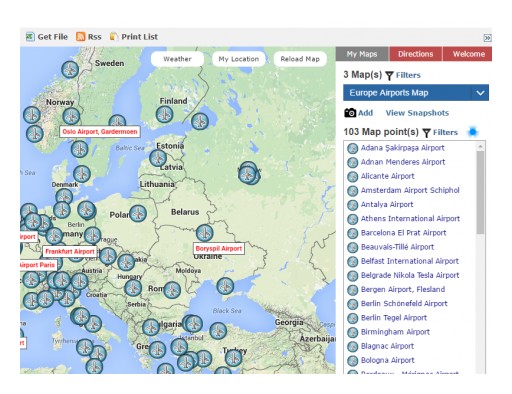
Task: Click the airplane marker east of Finland
Action: 200,121
